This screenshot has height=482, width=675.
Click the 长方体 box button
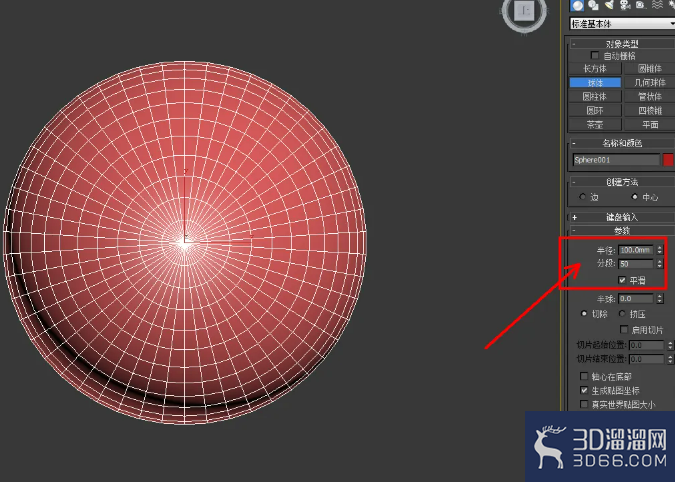pos(595,68)
